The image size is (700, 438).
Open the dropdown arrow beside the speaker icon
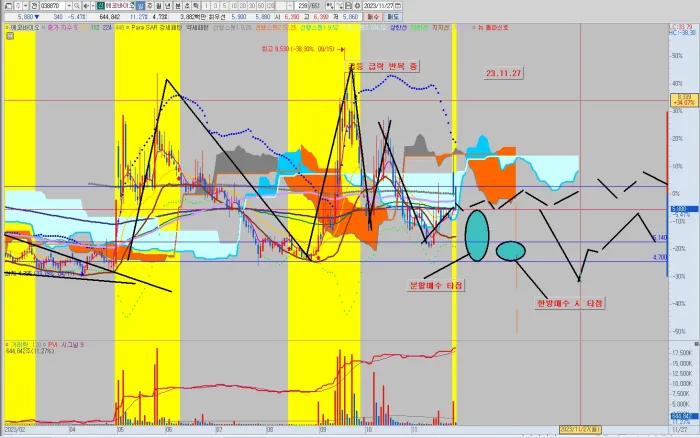92,6
